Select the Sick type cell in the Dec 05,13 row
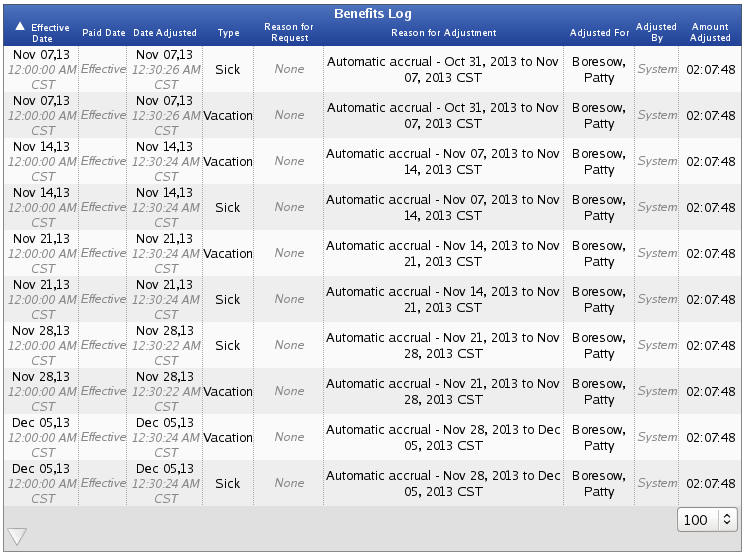 click(228, 483)
